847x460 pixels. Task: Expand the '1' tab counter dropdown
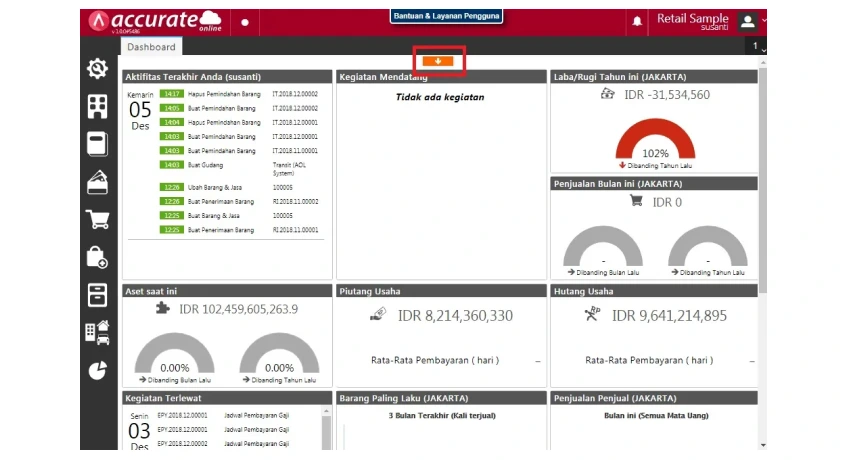(x=758, y=46)
